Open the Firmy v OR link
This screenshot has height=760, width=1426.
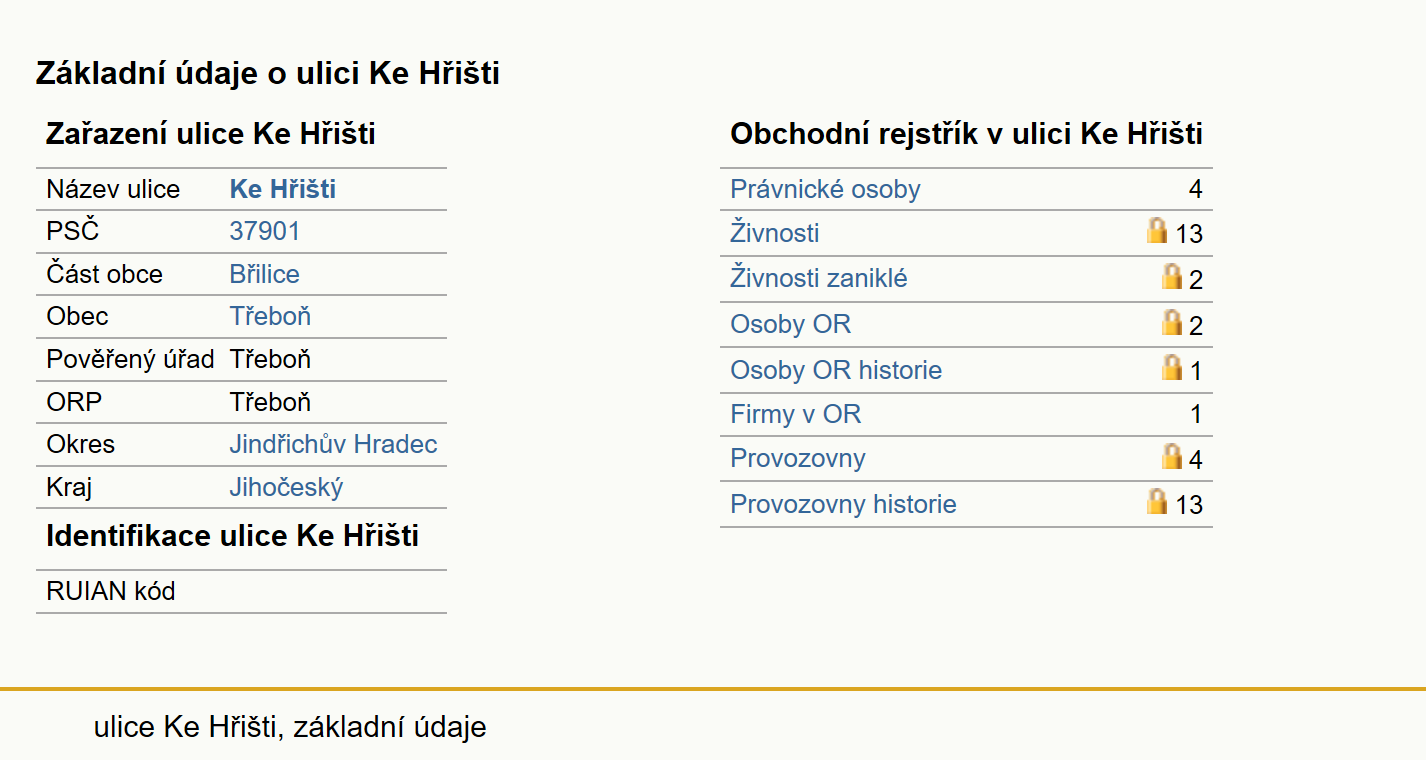[x=795, y=414]
